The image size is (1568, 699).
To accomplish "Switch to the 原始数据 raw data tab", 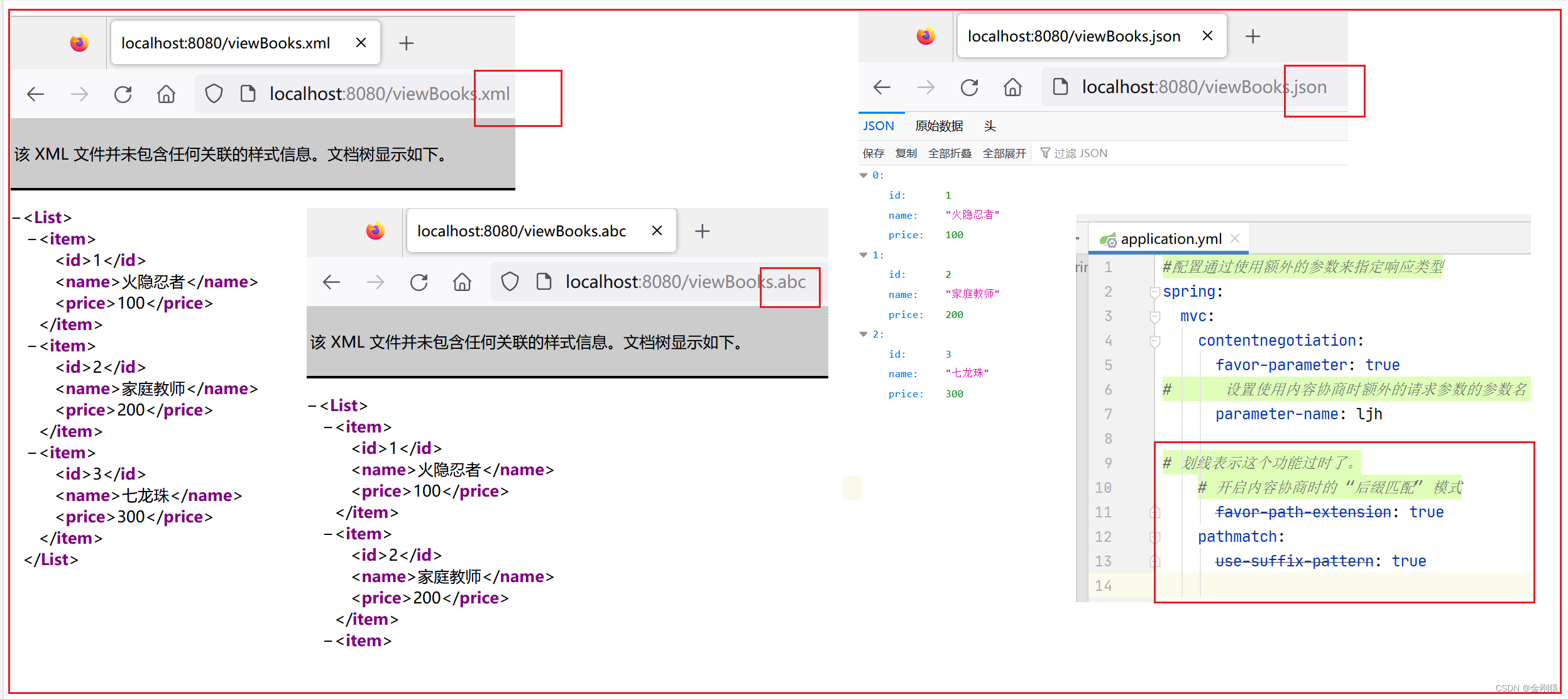I will pos(939,126).
